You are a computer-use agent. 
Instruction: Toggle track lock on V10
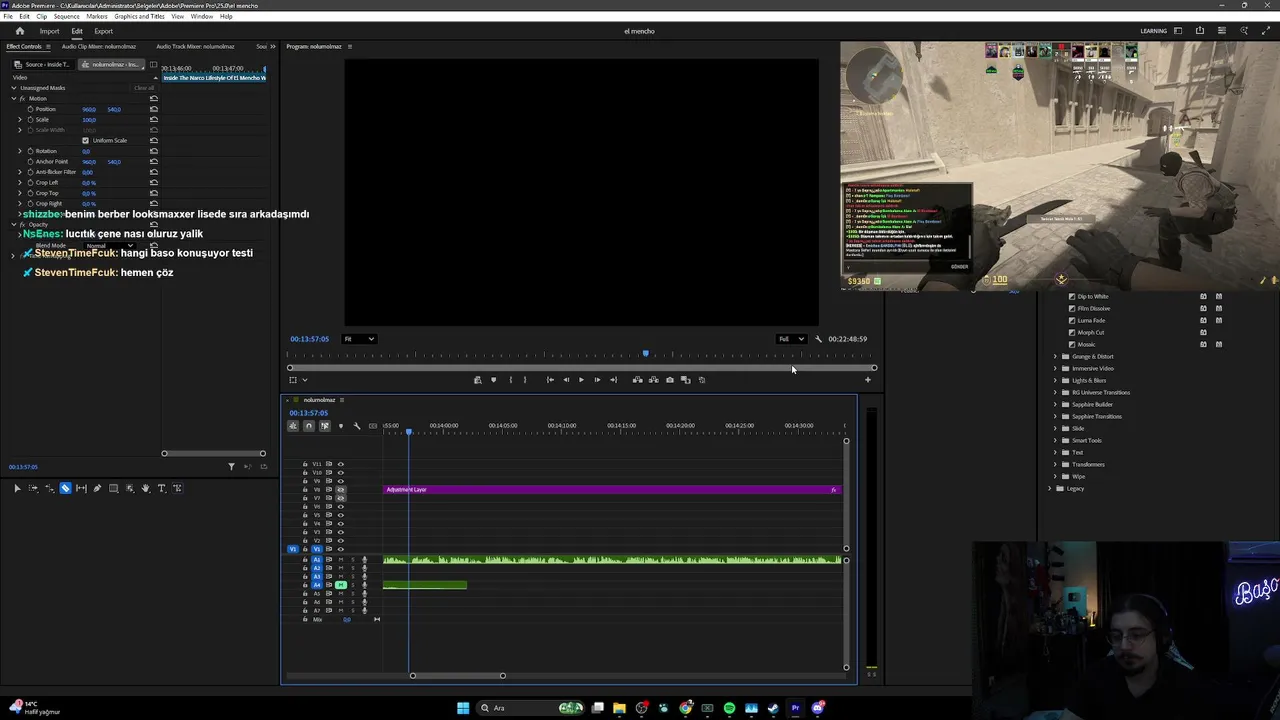[305, 472]
